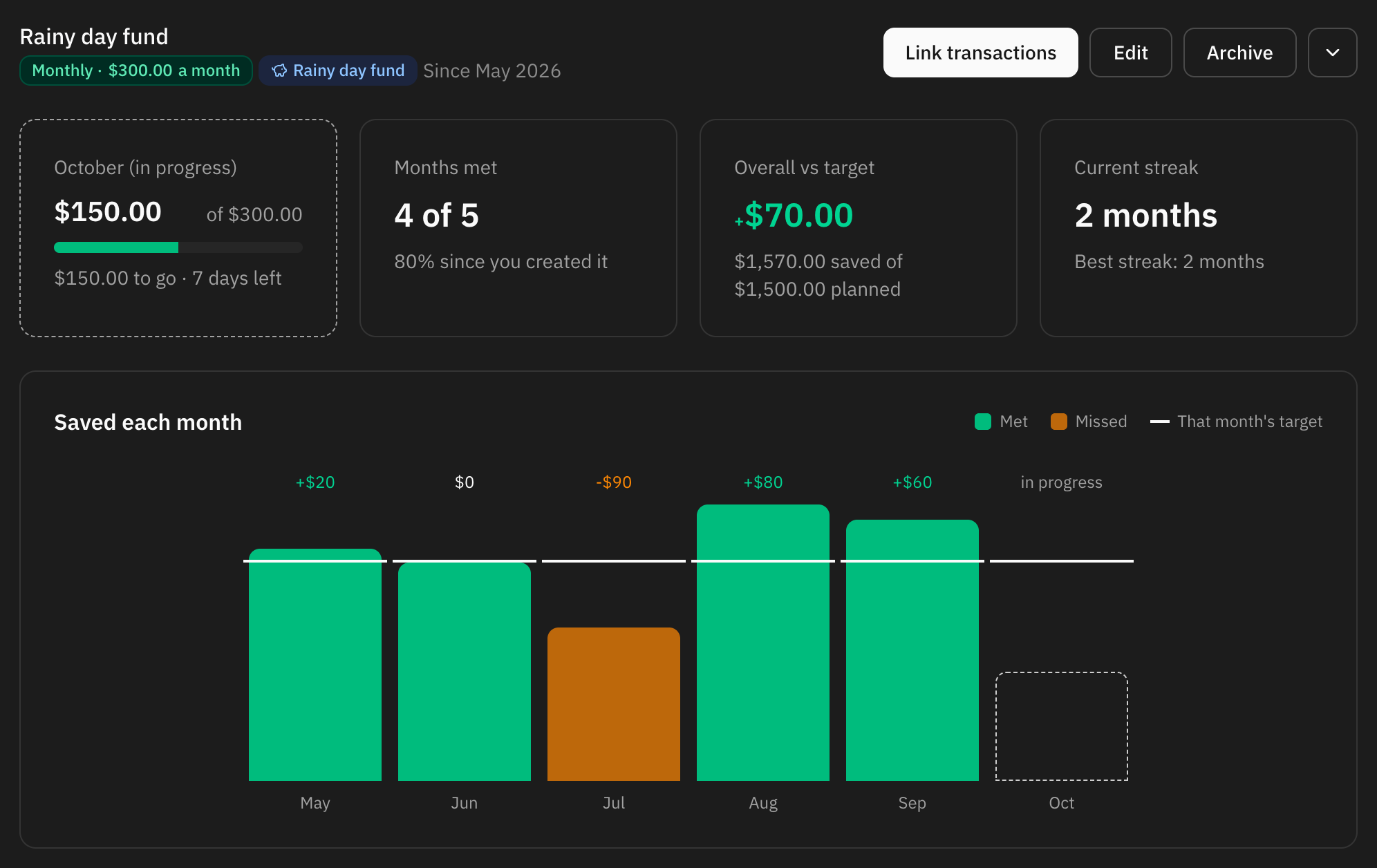This screenshot has height=868, width=1377.
Task: Click the +$80 label above August
Action: coord(763,482)
